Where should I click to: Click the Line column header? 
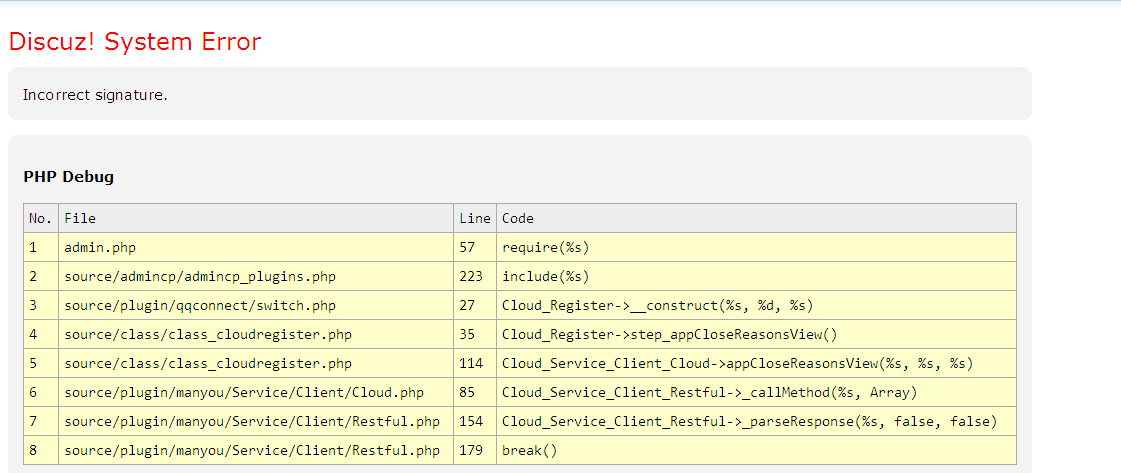click(475, 218)
